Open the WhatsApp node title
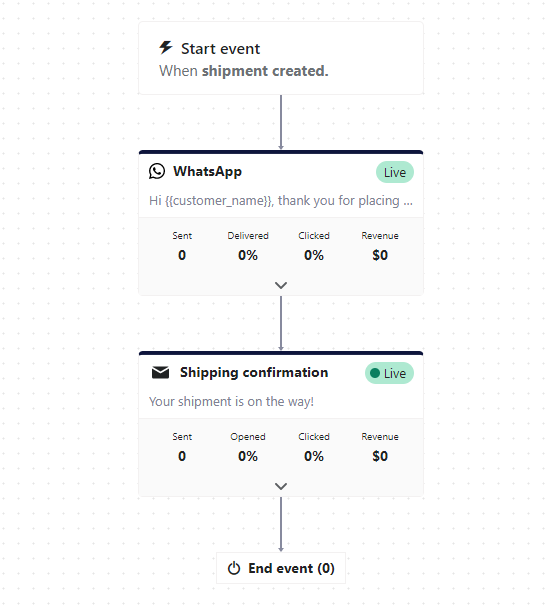 coord(207,171)
